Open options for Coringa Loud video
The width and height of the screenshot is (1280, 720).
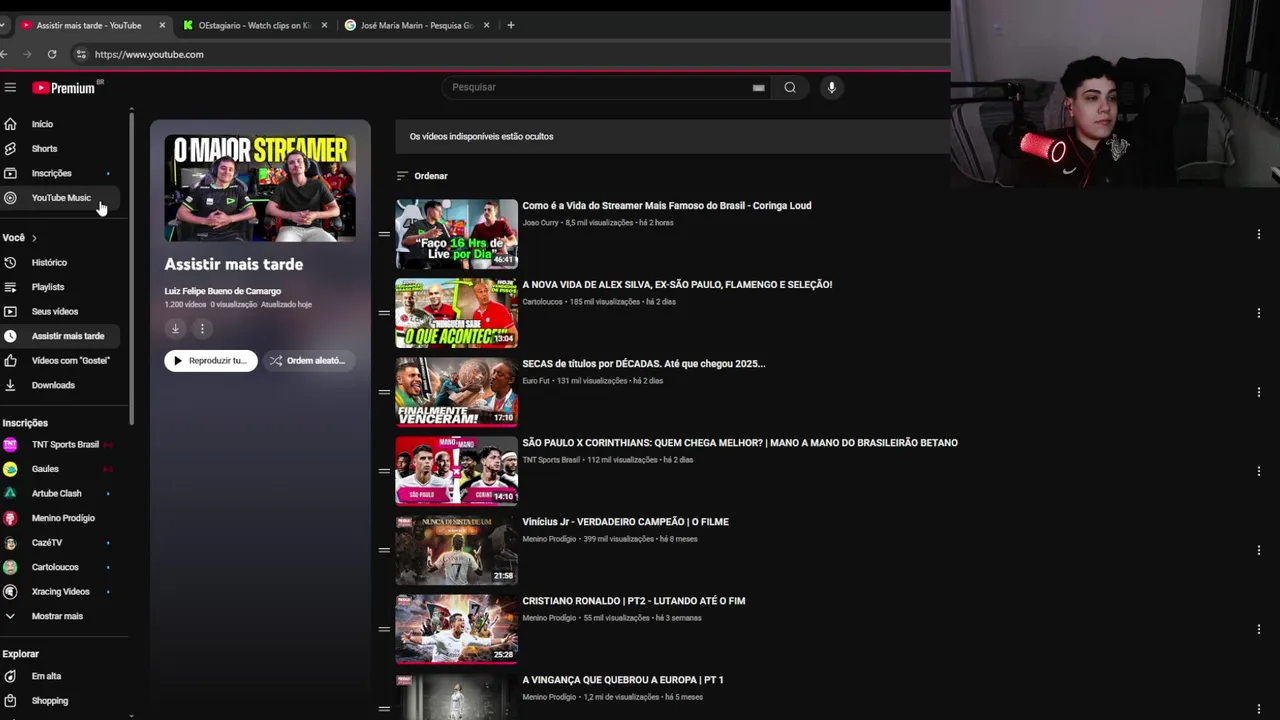(1258, 234)
